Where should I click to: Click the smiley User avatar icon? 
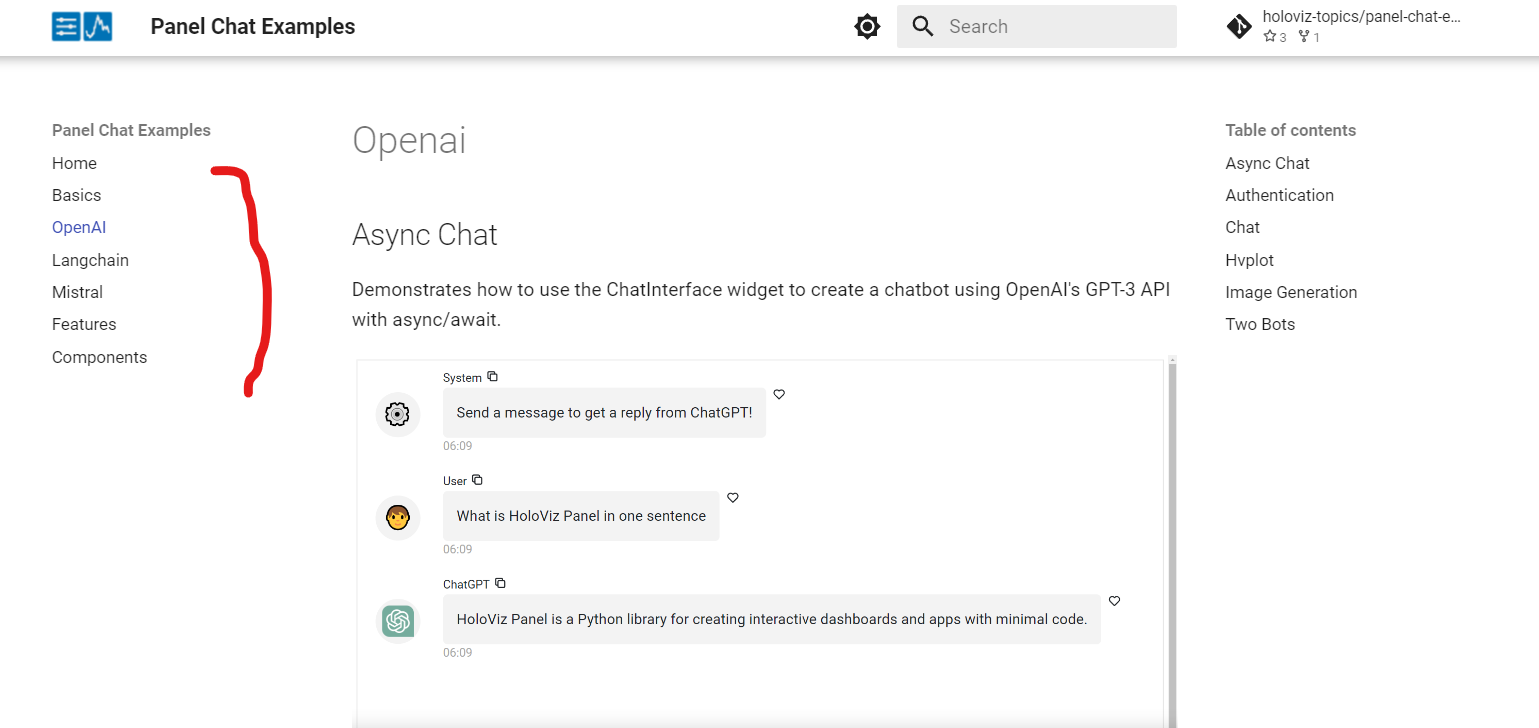click(x=397, y=517)
